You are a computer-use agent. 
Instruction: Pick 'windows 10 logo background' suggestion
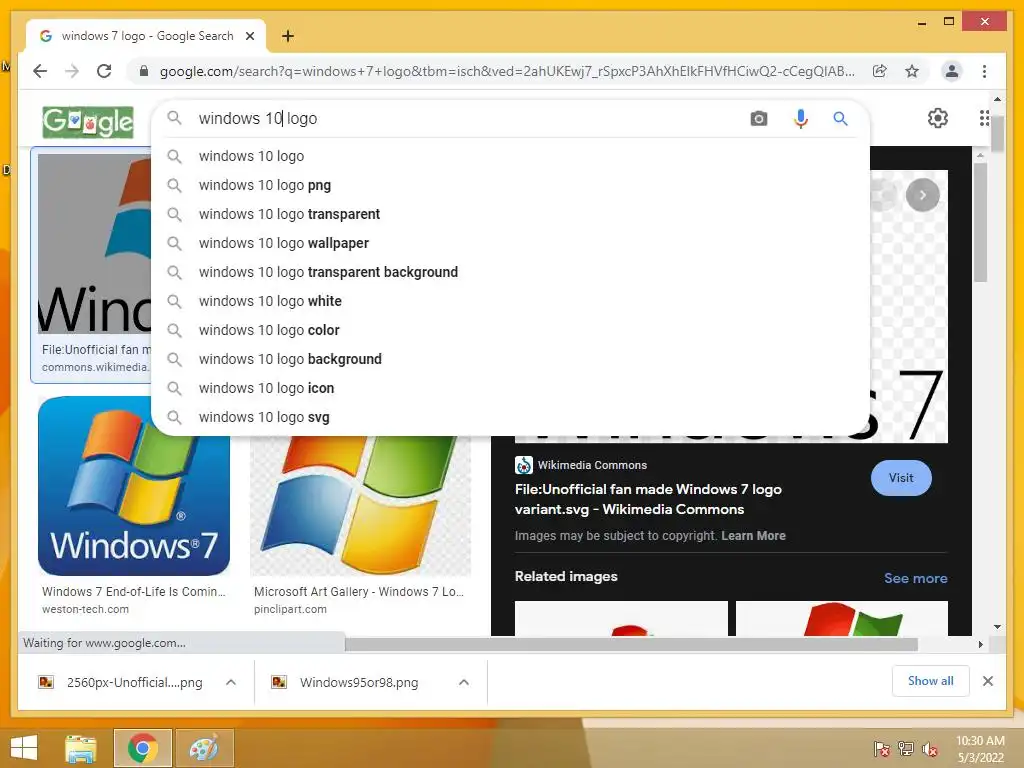[x=510, y=359]
